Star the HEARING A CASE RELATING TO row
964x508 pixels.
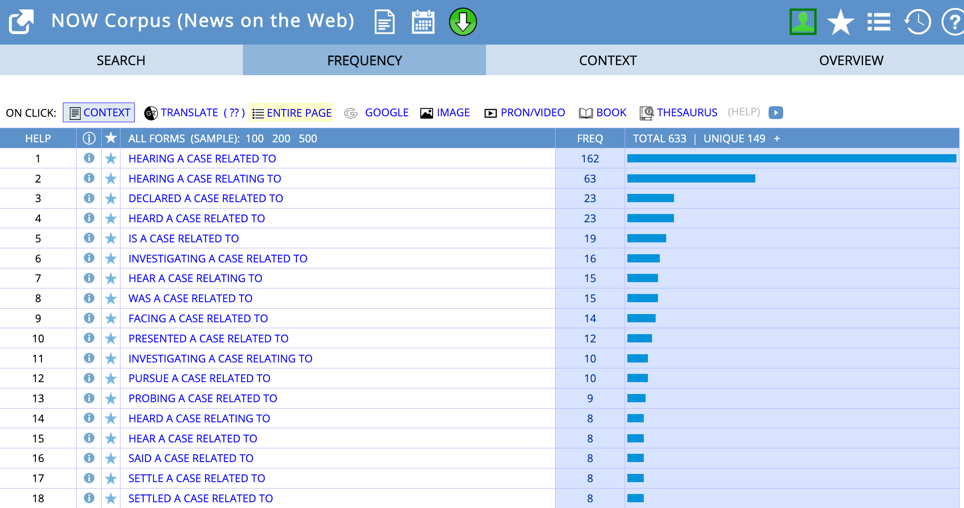pos(111,178)
